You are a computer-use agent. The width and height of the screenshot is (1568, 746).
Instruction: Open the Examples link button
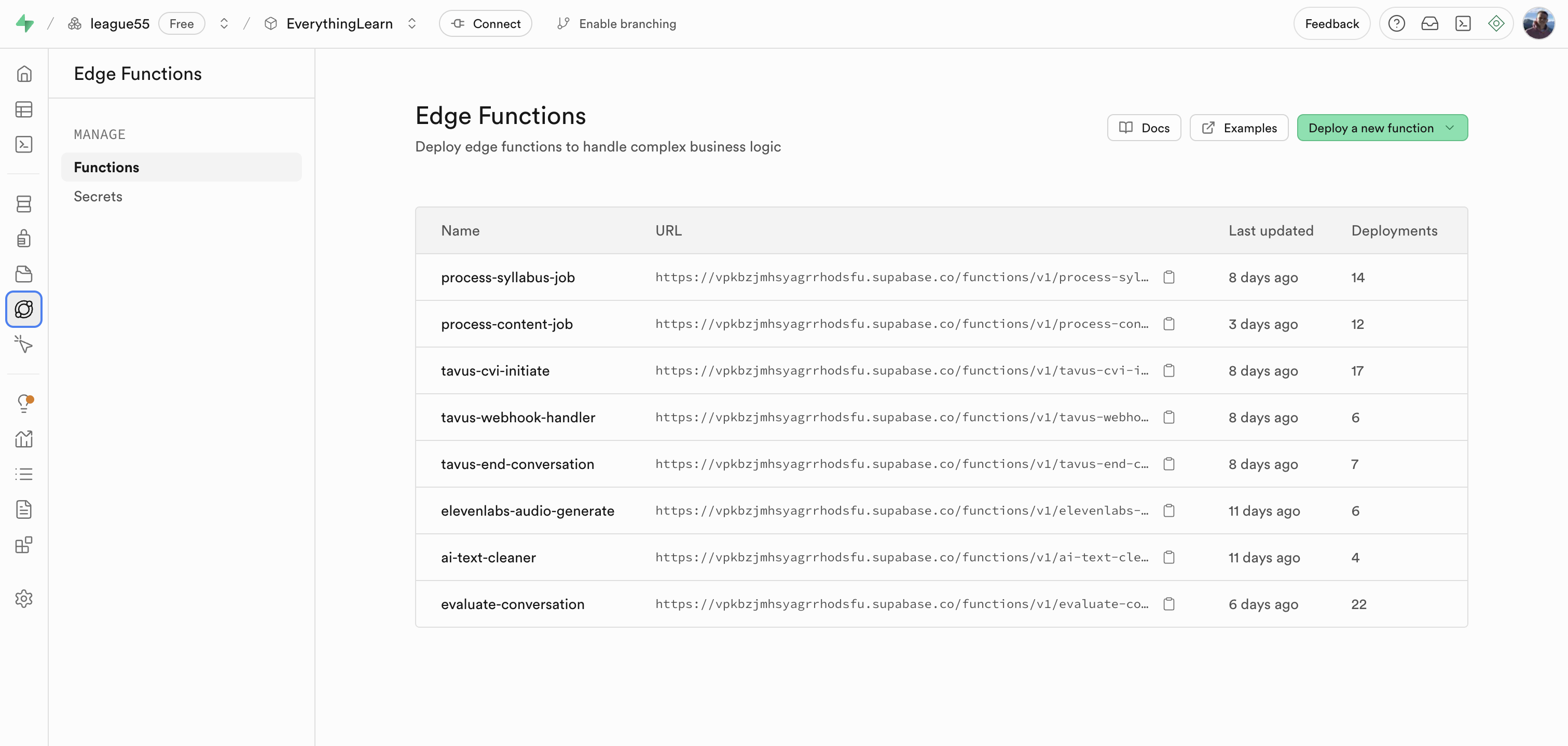point(1239,128)
